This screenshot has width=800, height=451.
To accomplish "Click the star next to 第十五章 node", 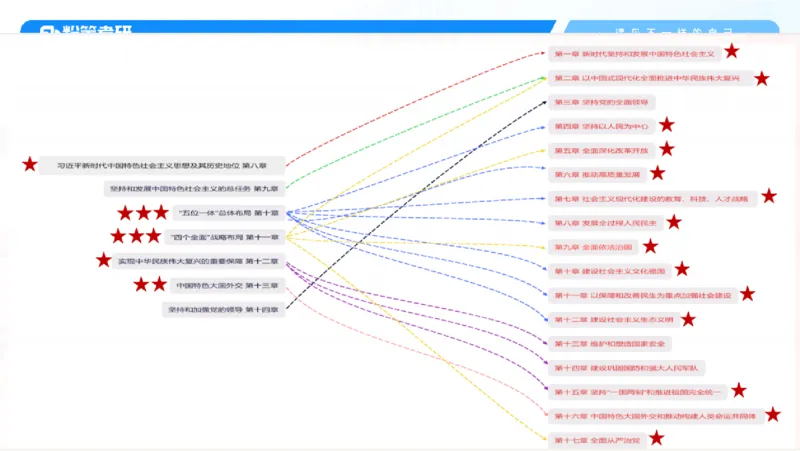I will pos(738,391).
